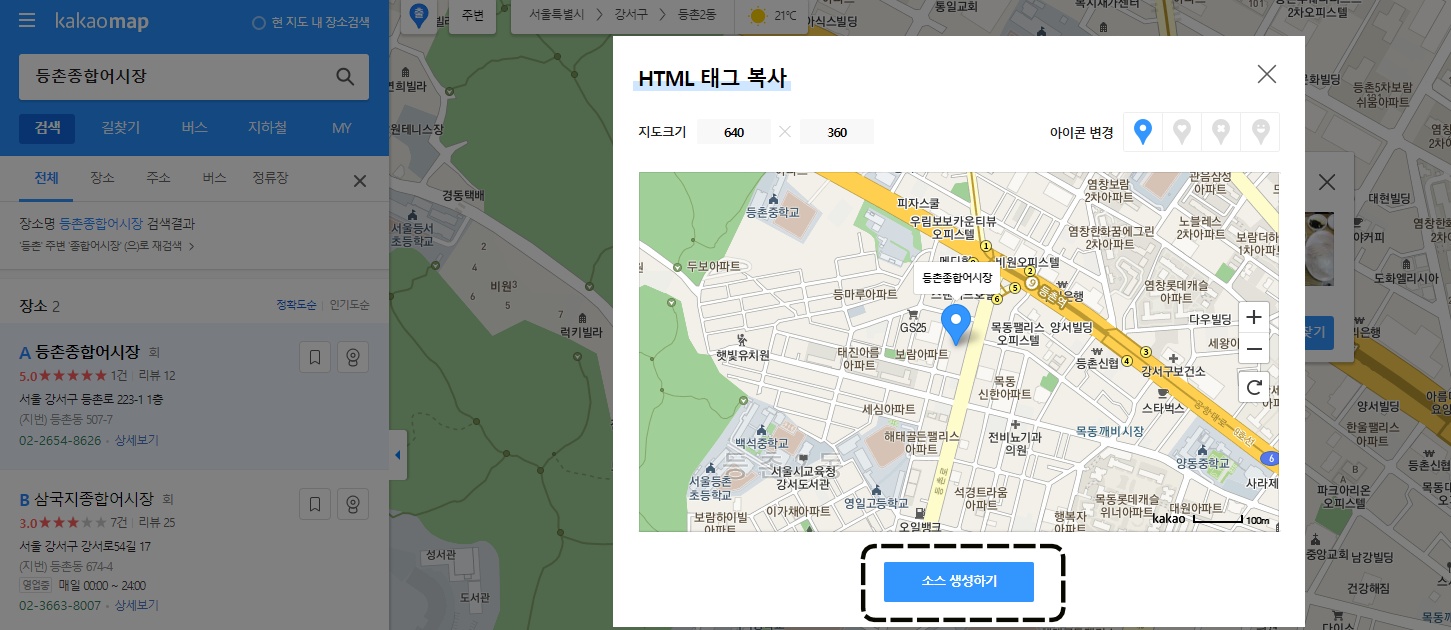The height and width of the screenshot is (630, 1451).
Task: Bookmark 등촌종합어시장 result A
Action: 314,358
